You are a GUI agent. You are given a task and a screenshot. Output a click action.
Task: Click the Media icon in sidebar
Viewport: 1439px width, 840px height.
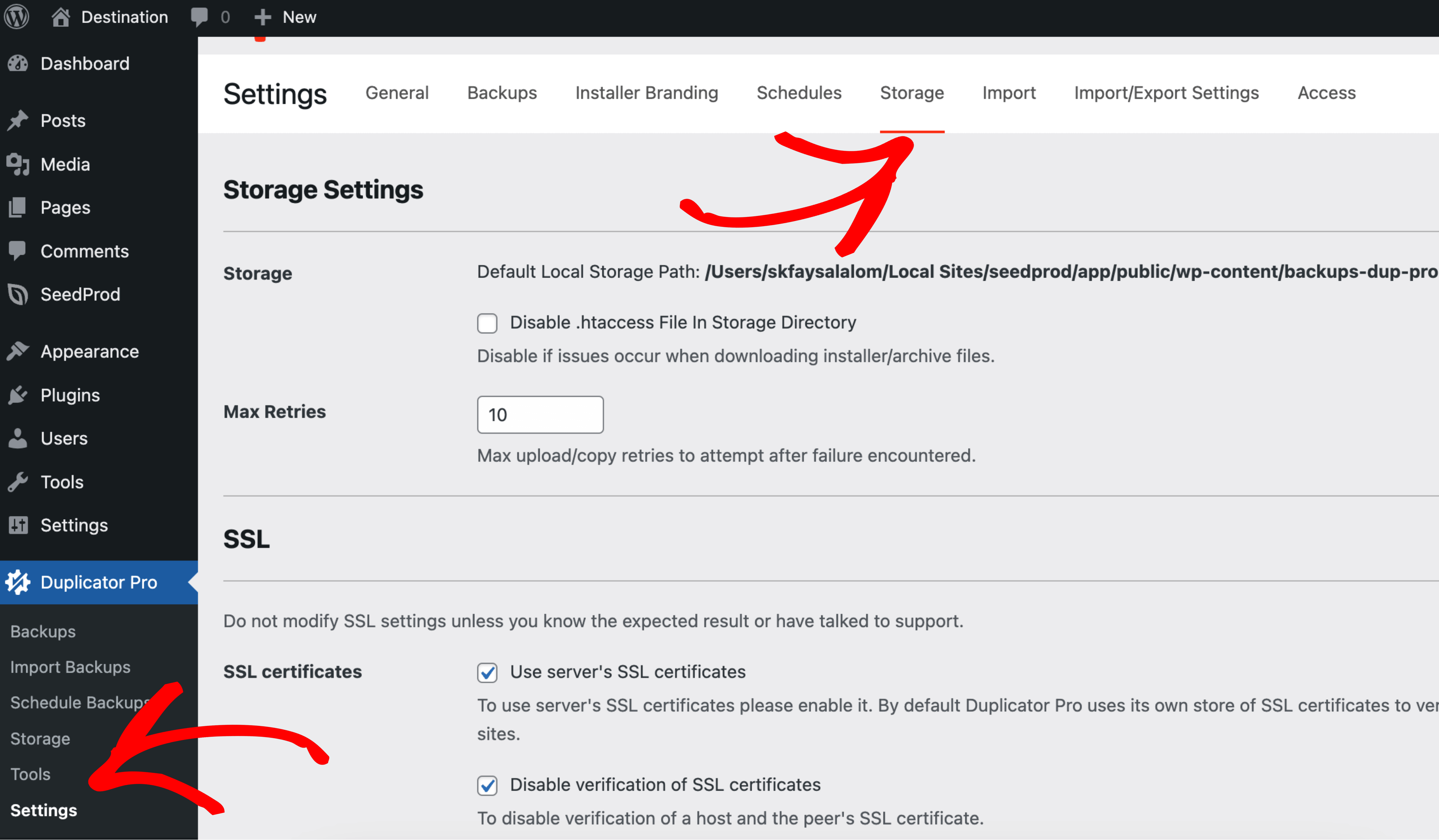click(18, 164)
